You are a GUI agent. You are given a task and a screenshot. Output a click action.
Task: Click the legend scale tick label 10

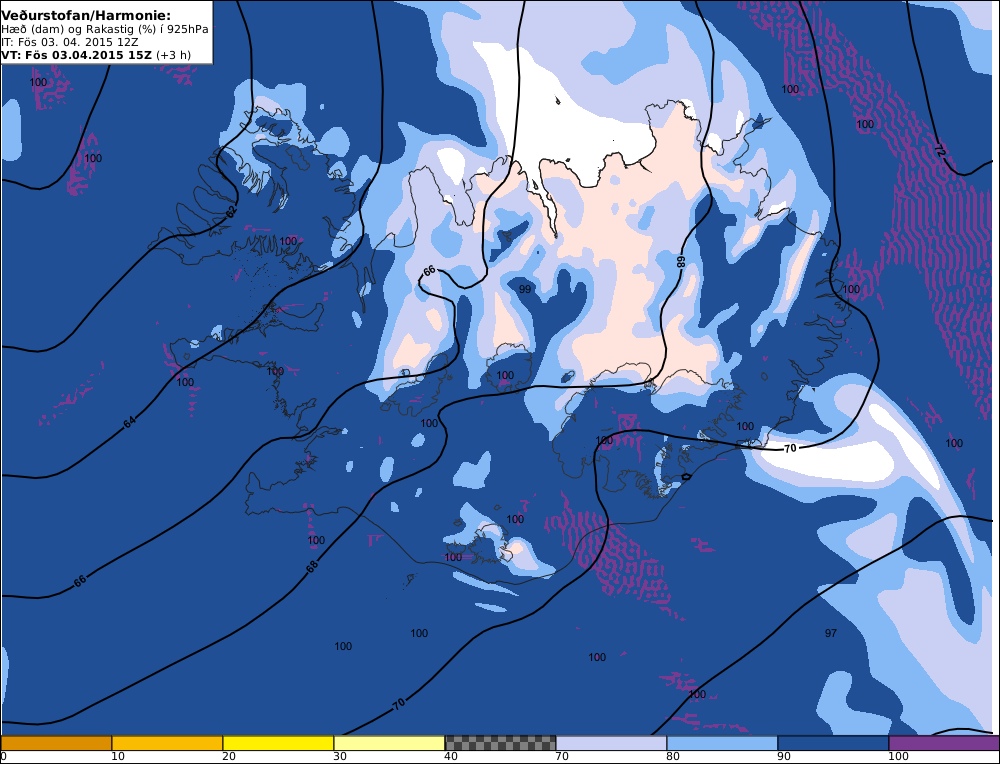click(x=118, y=756)
